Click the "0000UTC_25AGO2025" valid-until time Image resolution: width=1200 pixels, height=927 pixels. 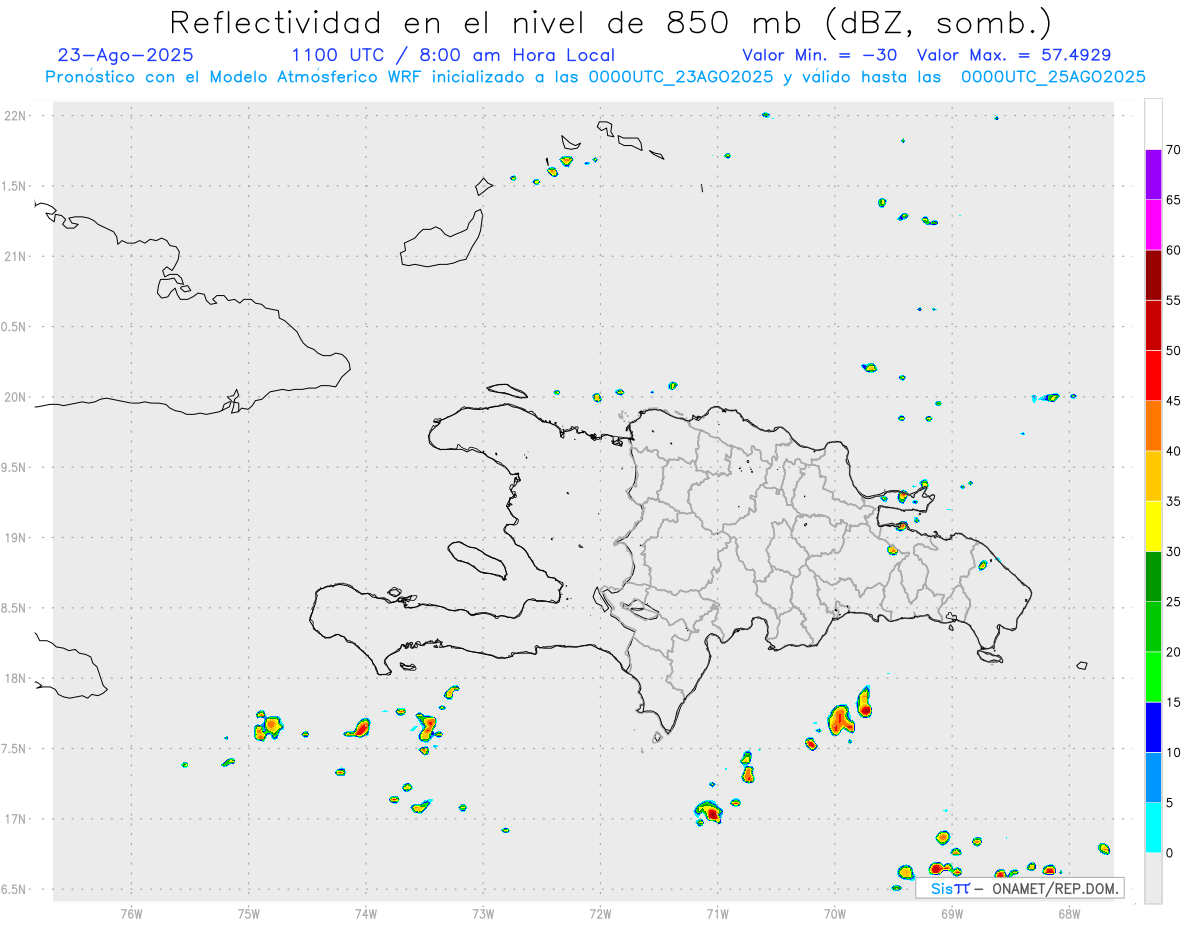1053,77
